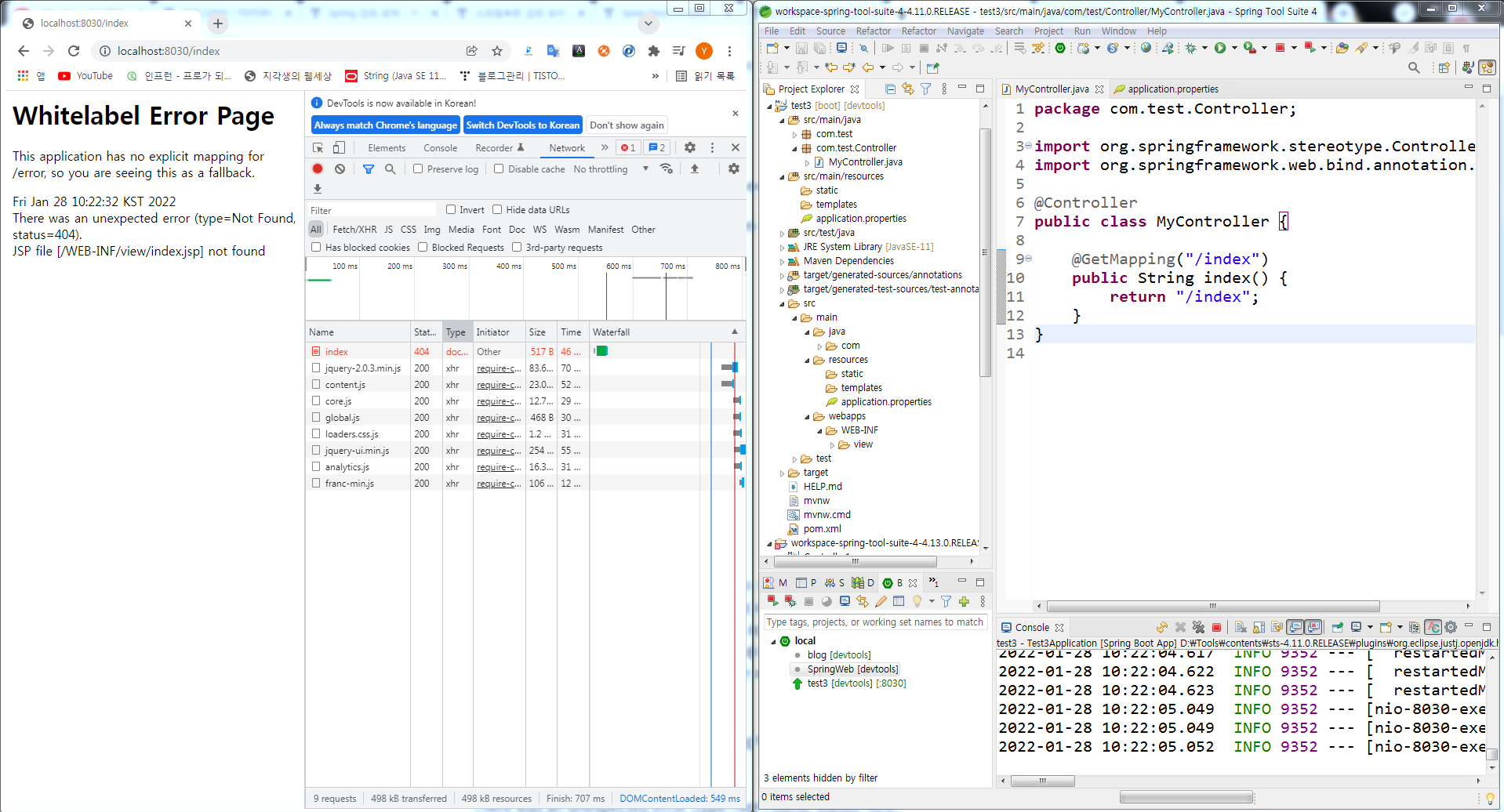Click the Console view settings gear
The width and height of the screenshot is (1504, 812).
click(x=1451, y=627)
